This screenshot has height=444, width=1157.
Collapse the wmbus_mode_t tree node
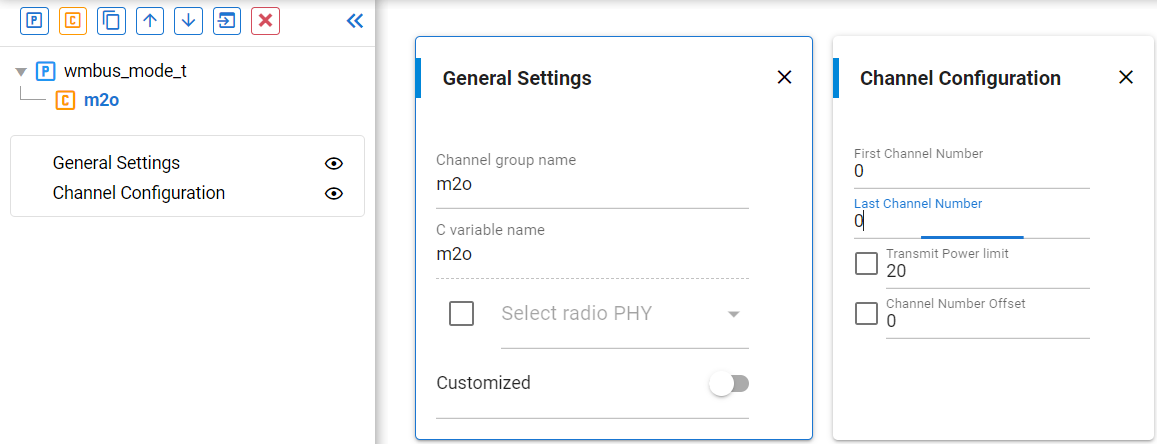pyautogui.click(x=21, y=72)
